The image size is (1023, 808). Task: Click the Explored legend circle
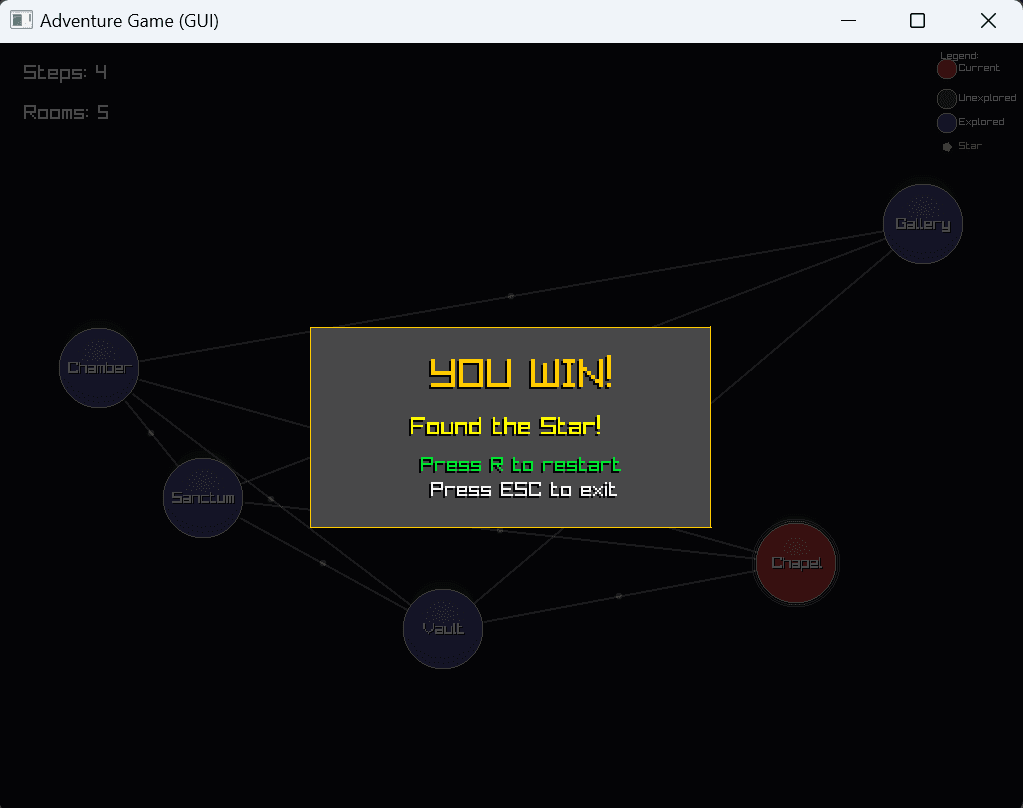947,123
